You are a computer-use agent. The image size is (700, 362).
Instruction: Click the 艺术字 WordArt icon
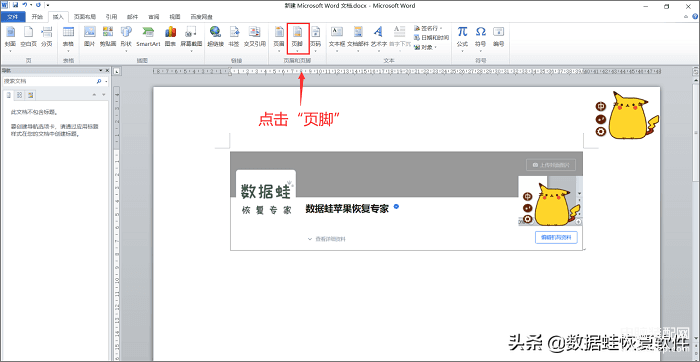[378, 37]
